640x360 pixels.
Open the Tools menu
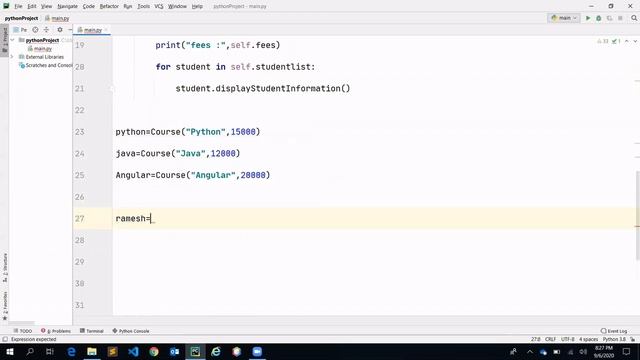(x=143, y=7)
